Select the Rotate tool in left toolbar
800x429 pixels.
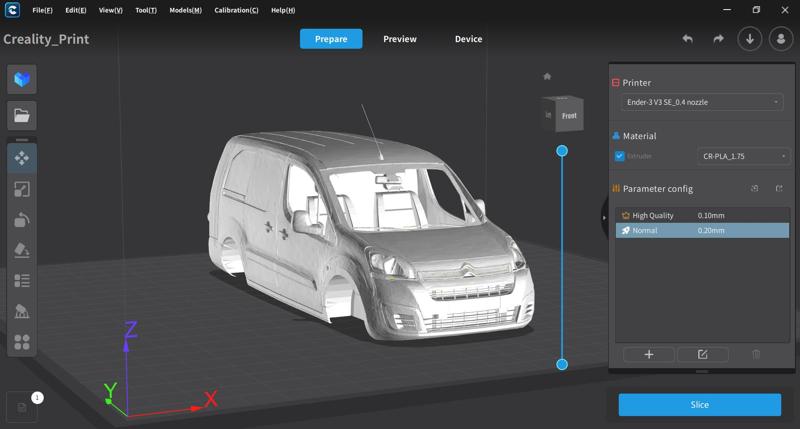click(21, 220)
